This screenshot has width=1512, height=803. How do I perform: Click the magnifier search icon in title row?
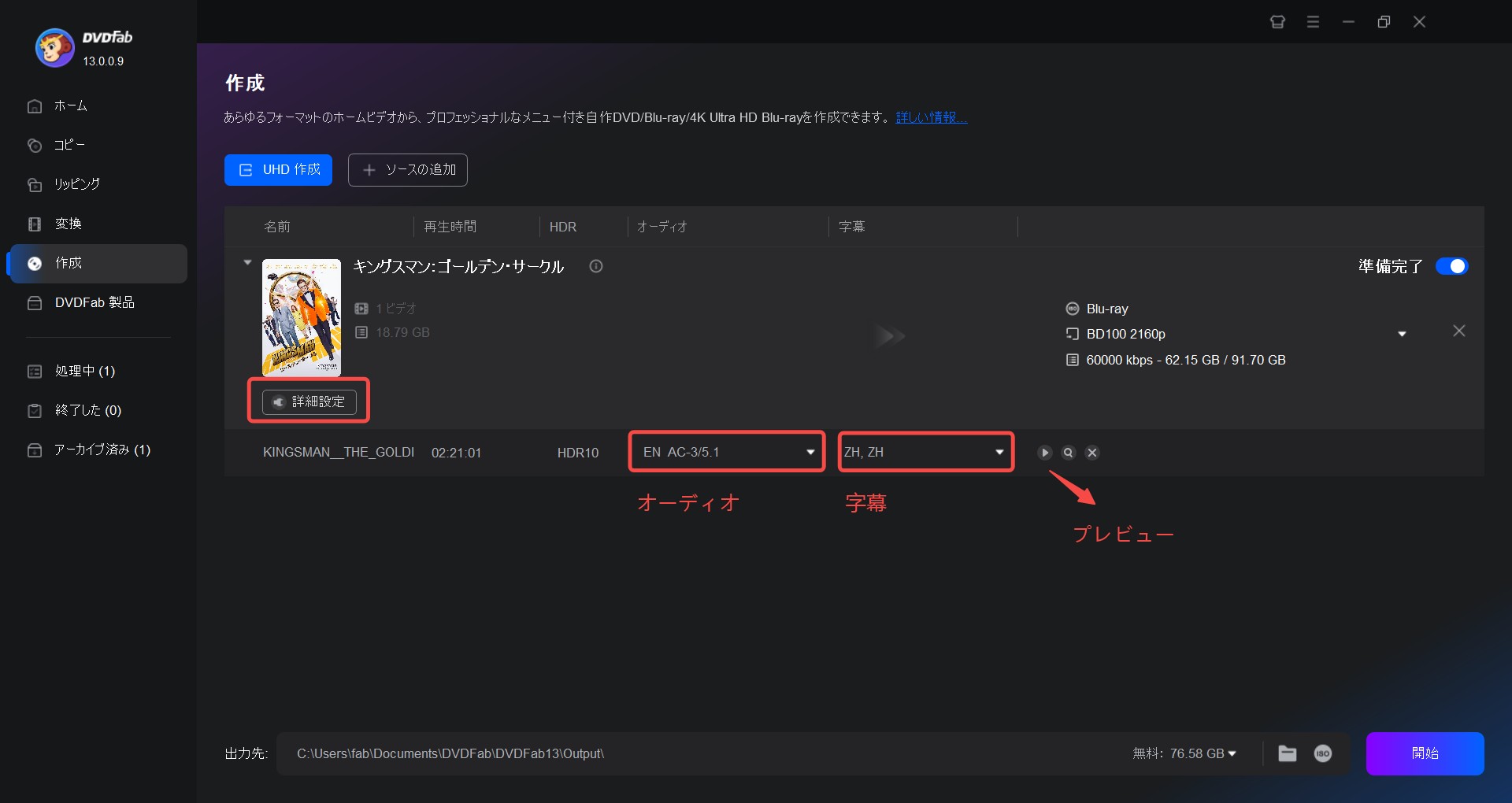pos(1069,453)
